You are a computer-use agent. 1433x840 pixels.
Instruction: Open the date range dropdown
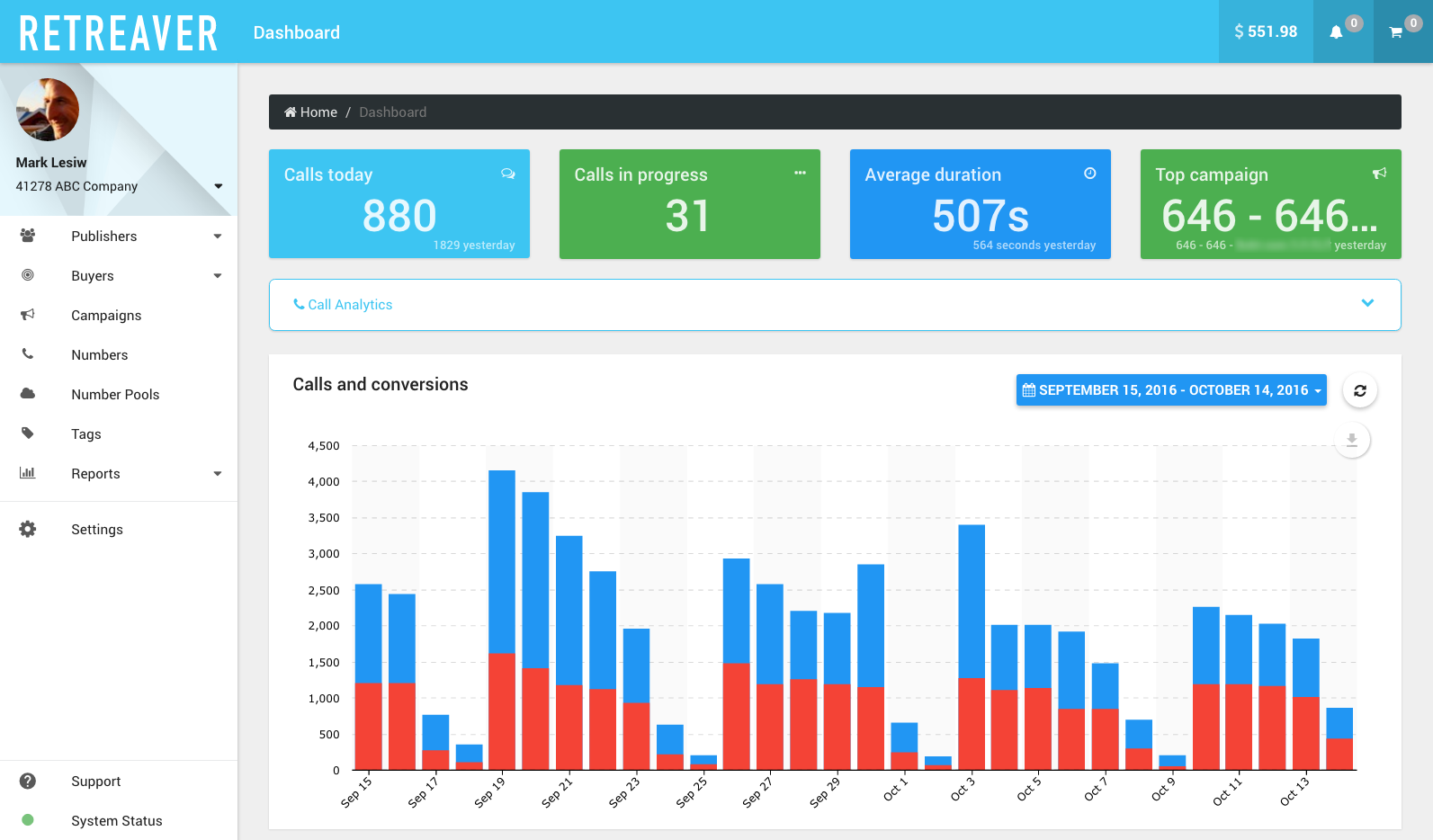(1171, 390)
